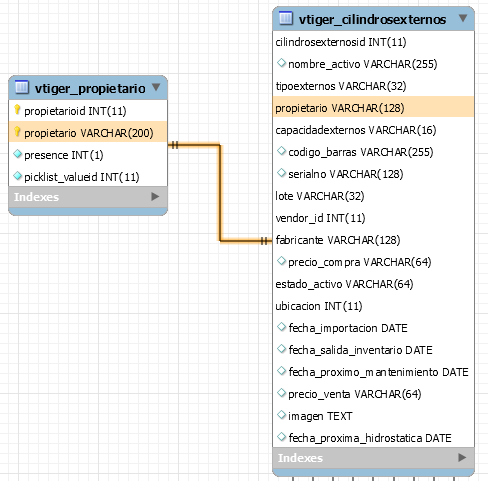This screenshot has height=481, width=488.
Task: Click the key icon beside propietario VARCHAR(200)
Action: (17, 132)
